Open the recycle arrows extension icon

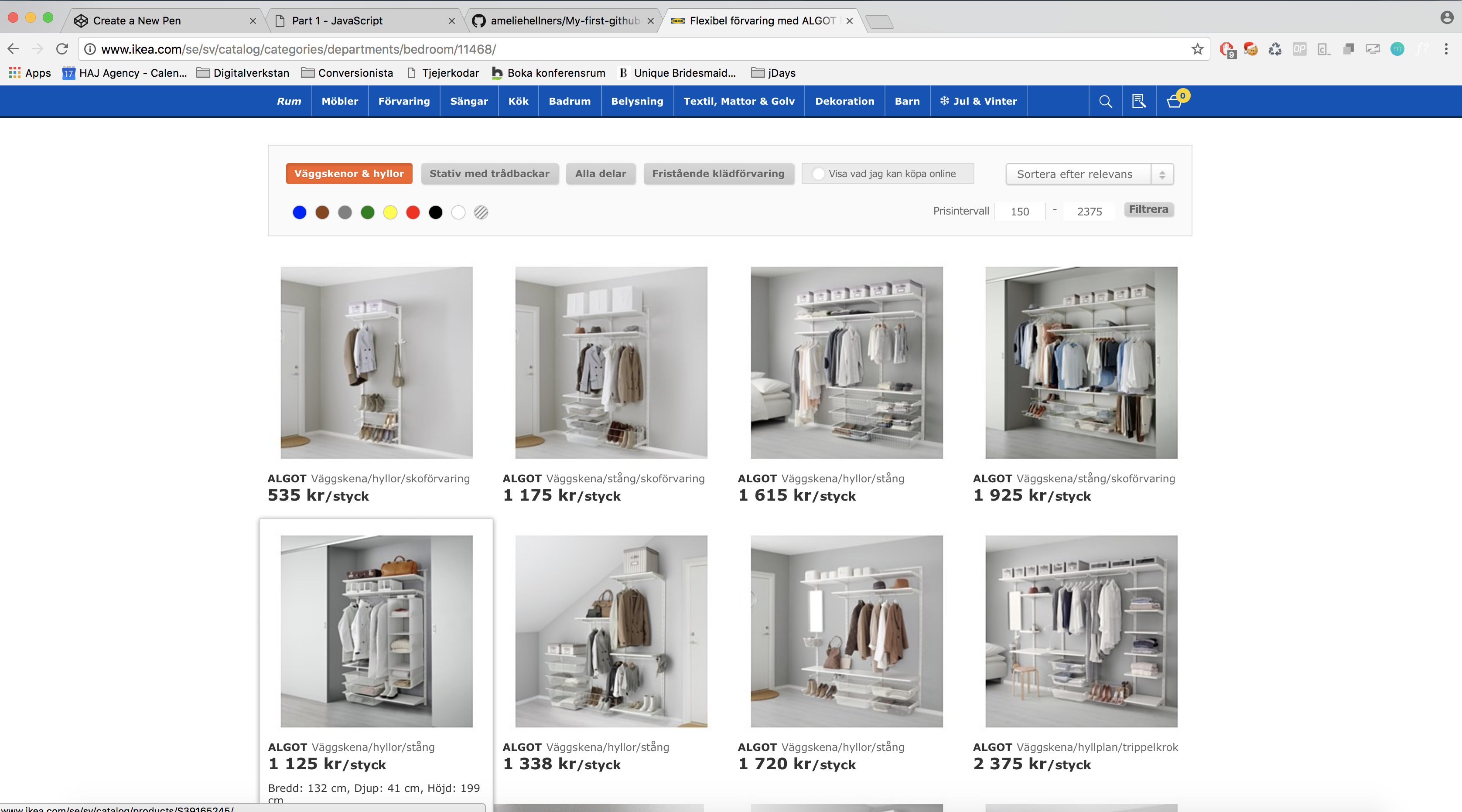click(x=1275, y=49)
